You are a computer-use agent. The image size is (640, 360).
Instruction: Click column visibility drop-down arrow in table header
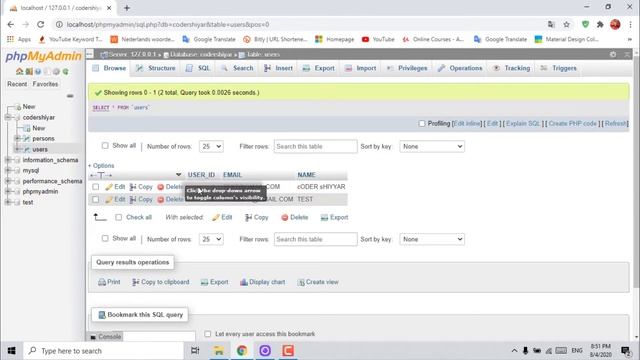178,175
